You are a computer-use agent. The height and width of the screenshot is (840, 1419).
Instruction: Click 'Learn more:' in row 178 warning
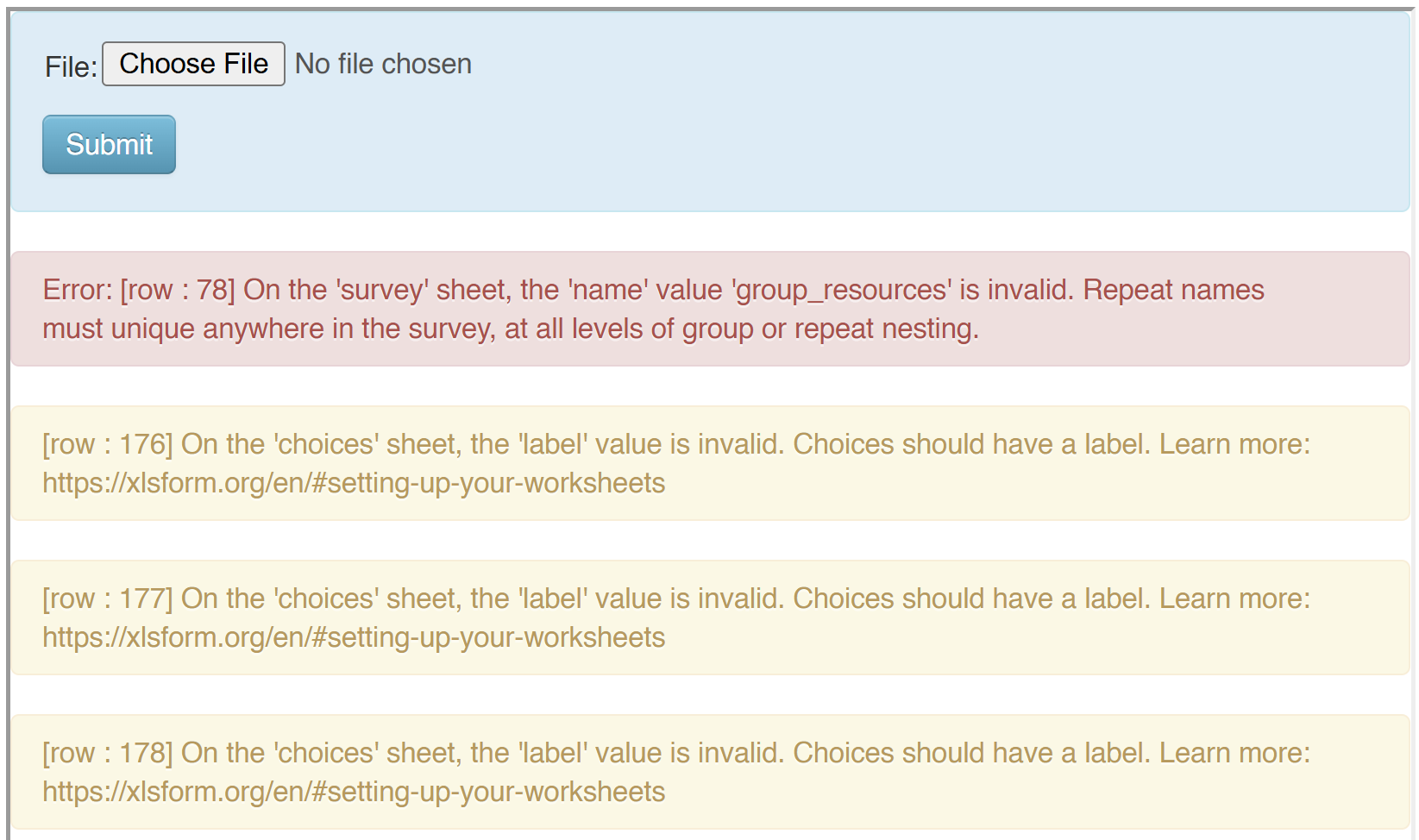[x=1234, y=753]
